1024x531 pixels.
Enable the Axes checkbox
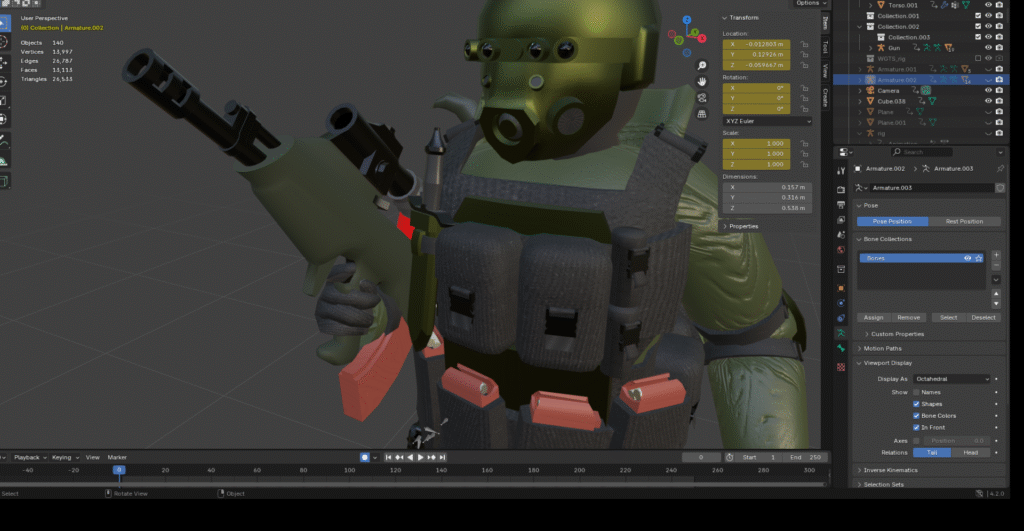click(916, 441)
